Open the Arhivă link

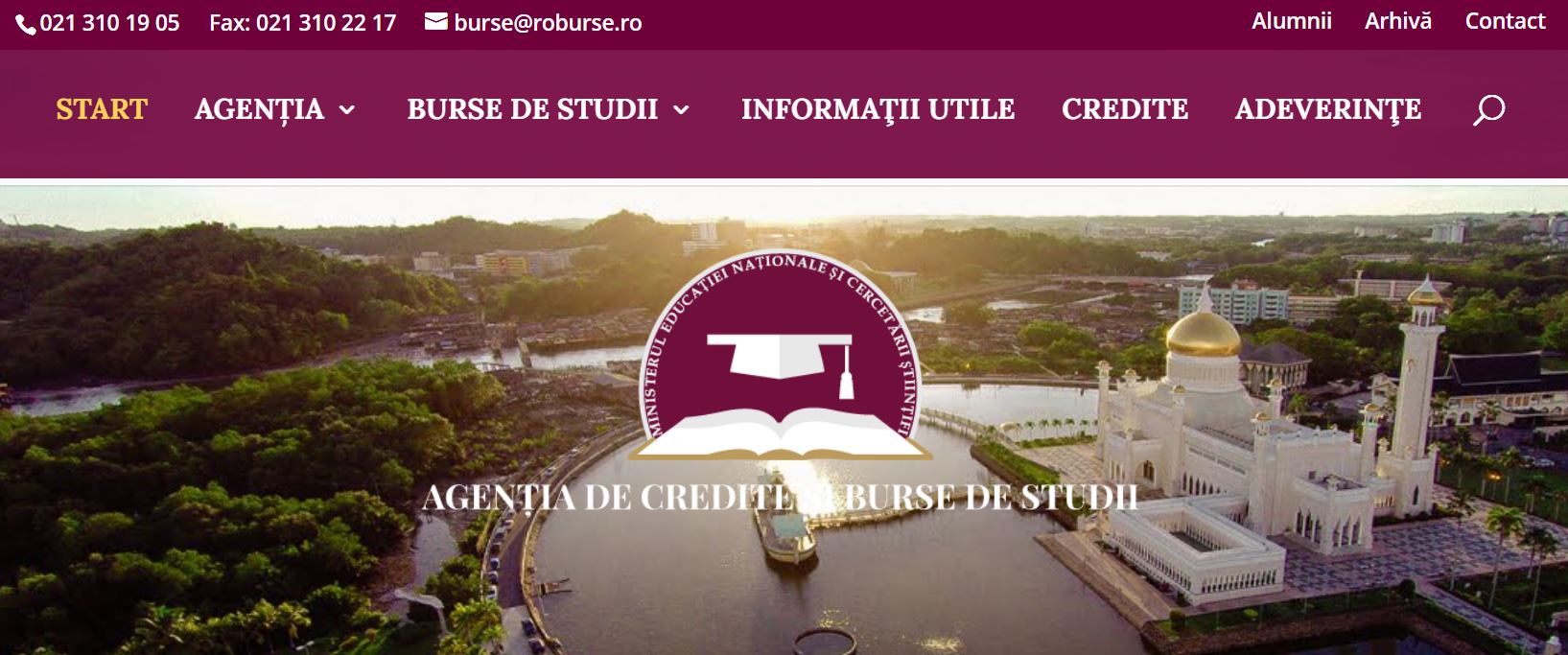tap(1398, 21)
